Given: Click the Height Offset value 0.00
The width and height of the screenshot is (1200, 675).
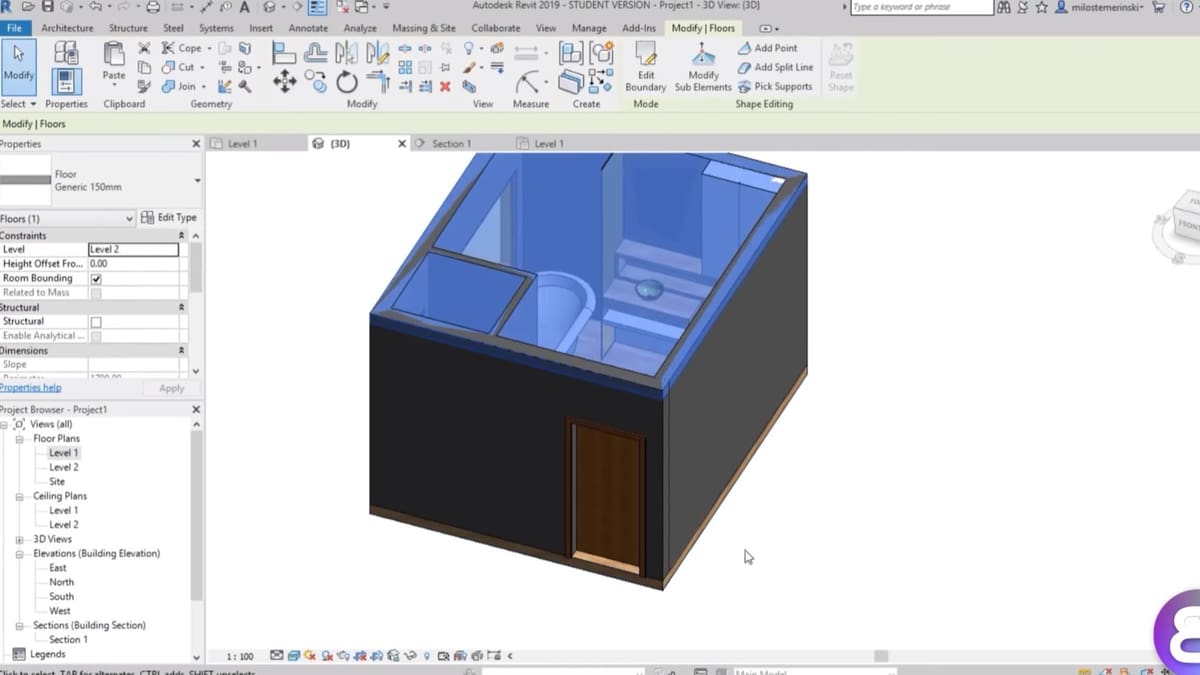Looking at the screenshot, I should click(x=133, y=264).
